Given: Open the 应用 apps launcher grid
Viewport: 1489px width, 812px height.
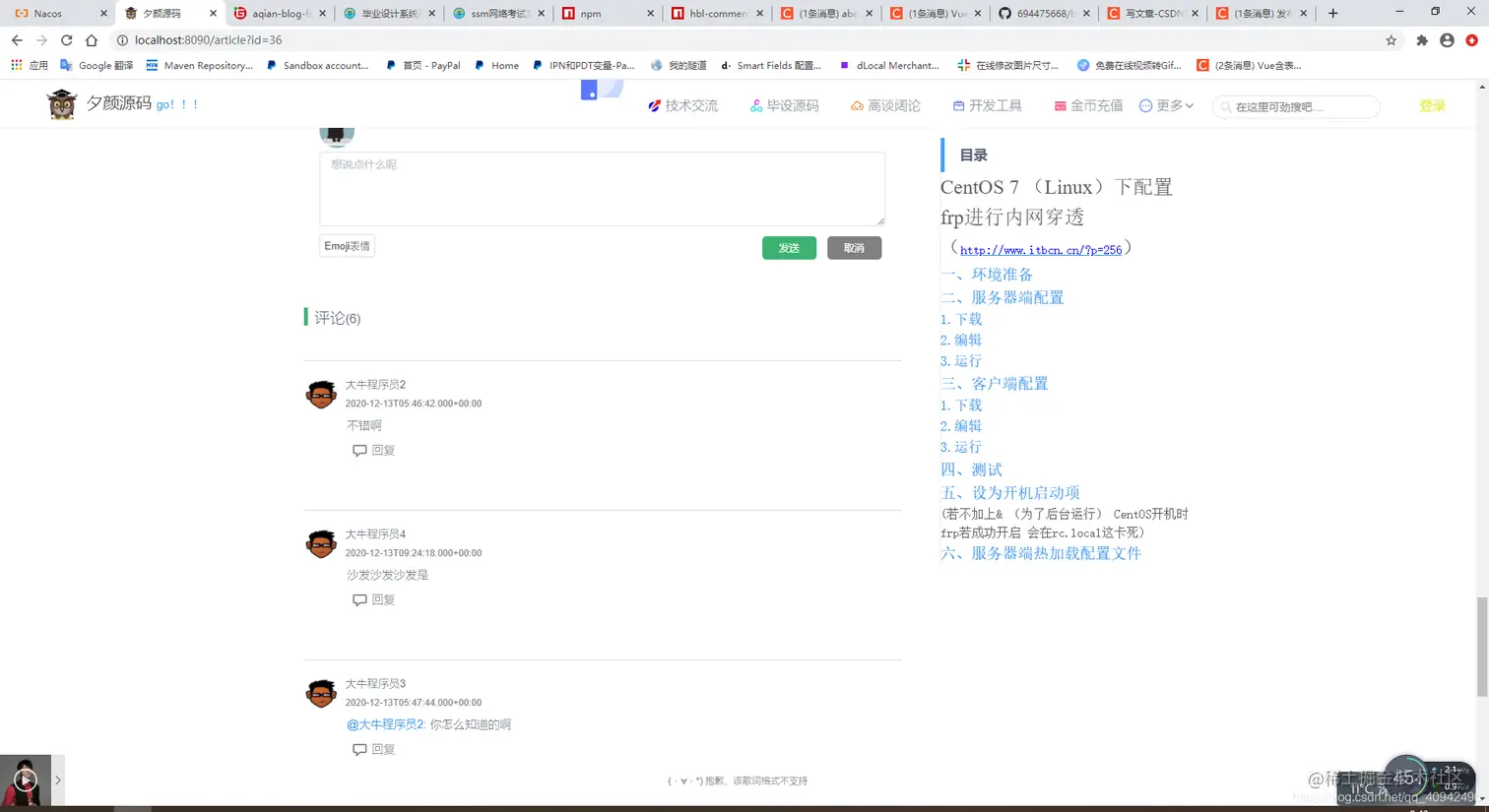Looking at the screenshot, I should 17,65.
